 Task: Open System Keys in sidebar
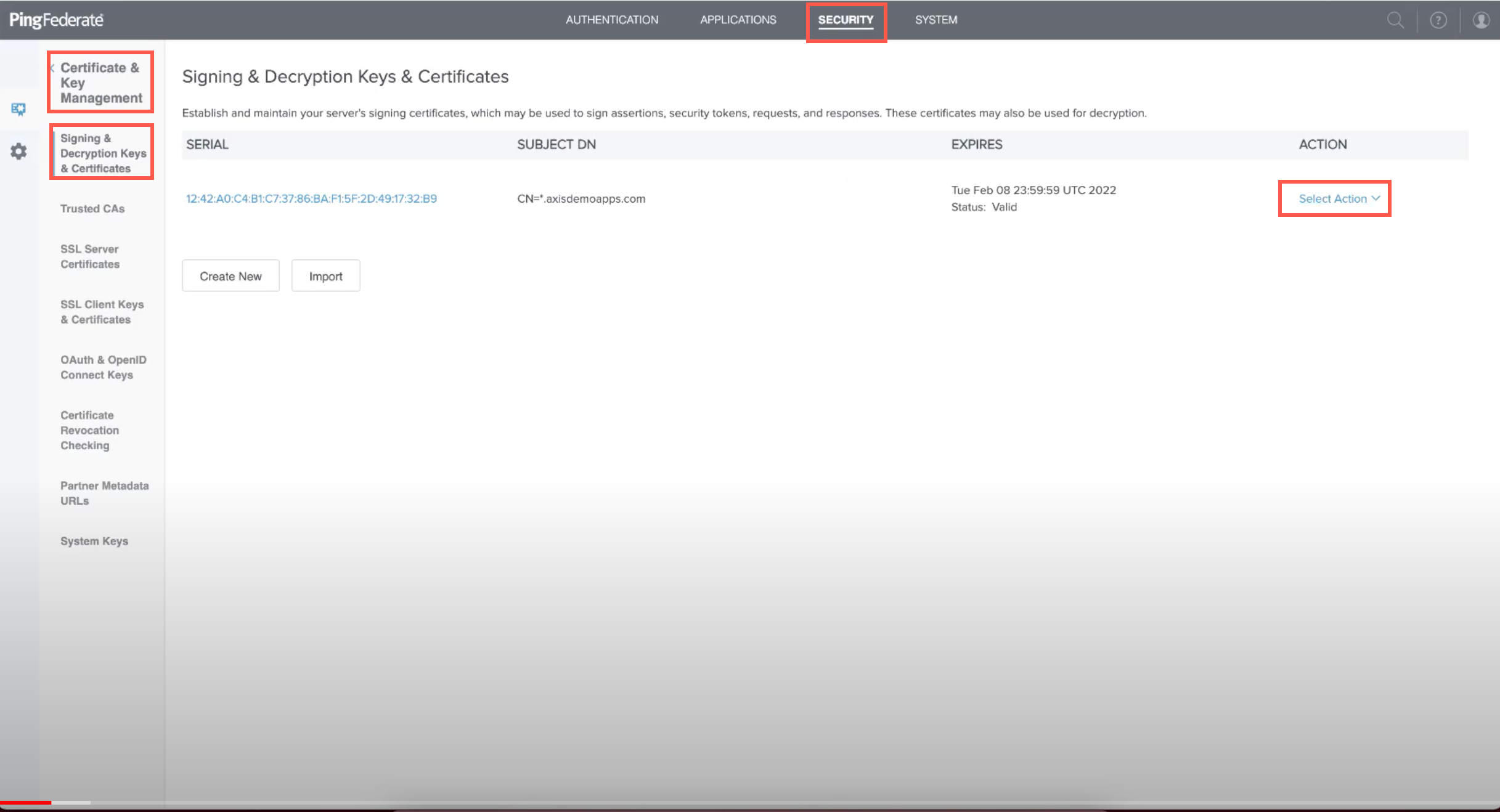click(94, 541)
